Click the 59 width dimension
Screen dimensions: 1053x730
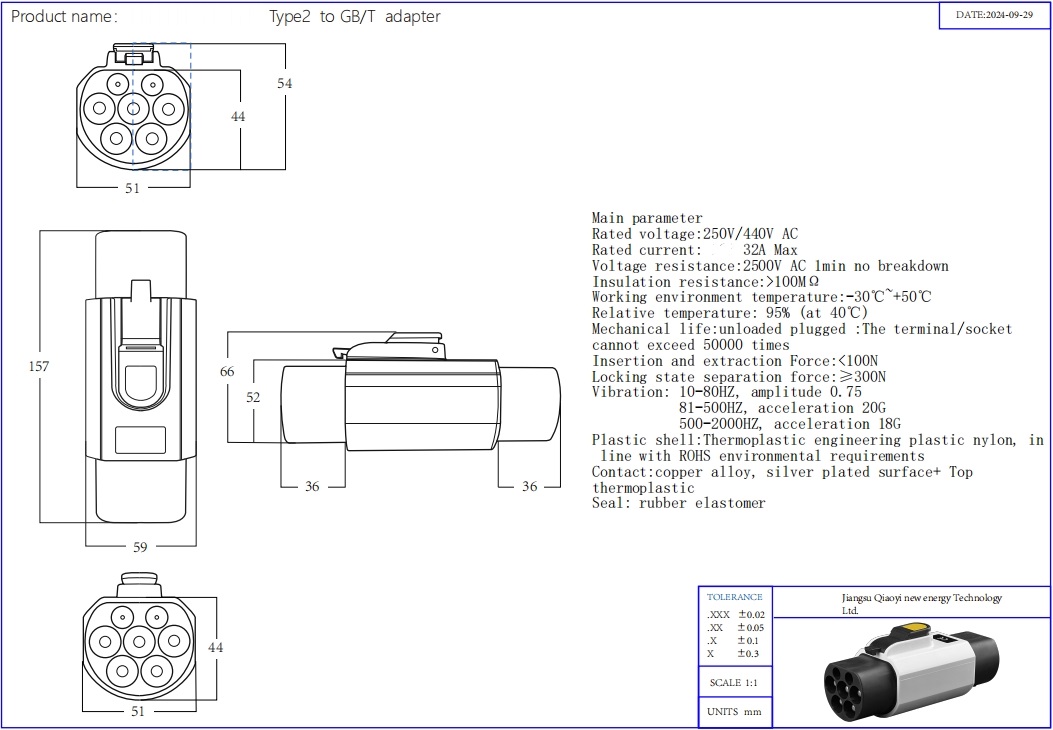click(x=140, y=547)
